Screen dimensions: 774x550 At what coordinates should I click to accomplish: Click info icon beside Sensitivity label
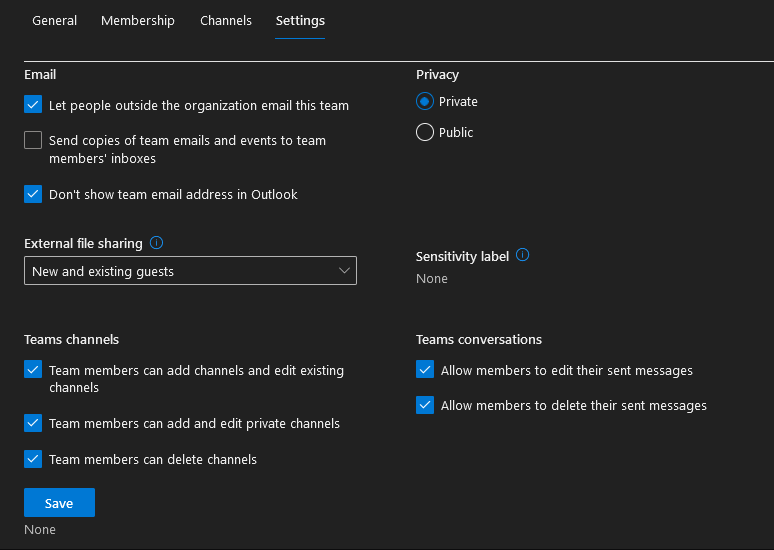click(523, 256)
